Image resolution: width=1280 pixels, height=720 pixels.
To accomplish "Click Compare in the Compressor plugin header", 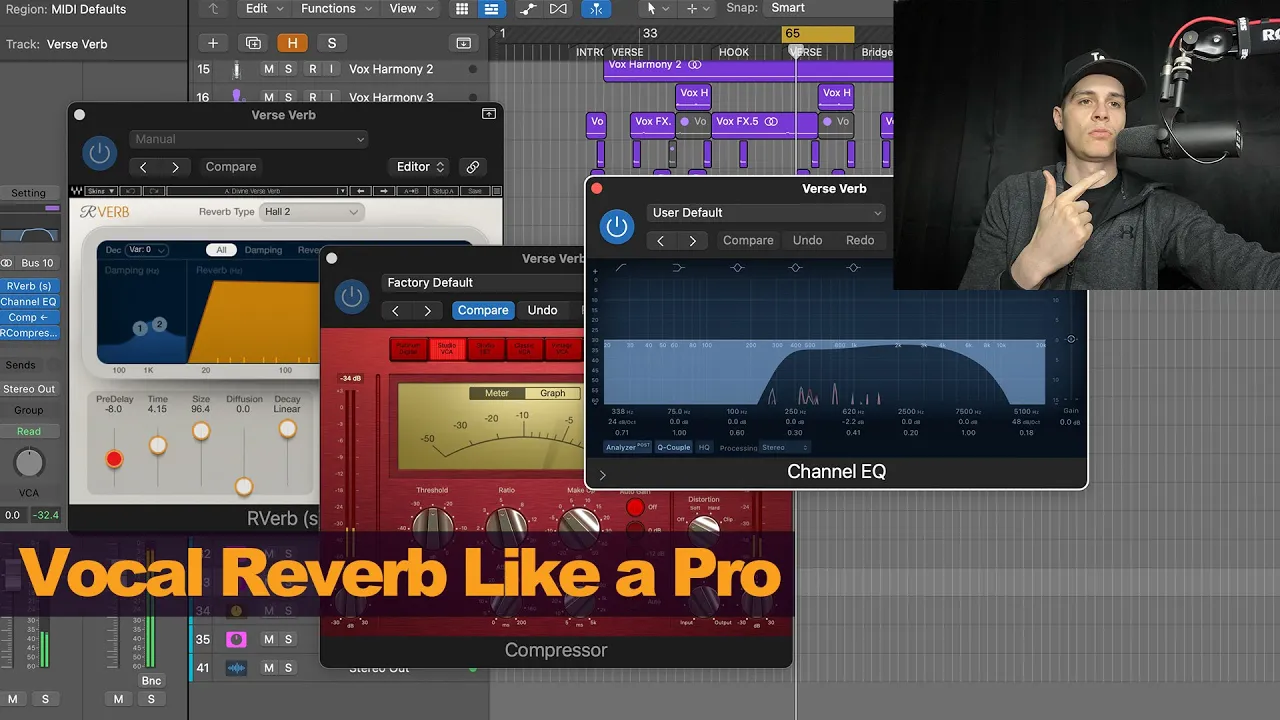I will coord(483,310).
